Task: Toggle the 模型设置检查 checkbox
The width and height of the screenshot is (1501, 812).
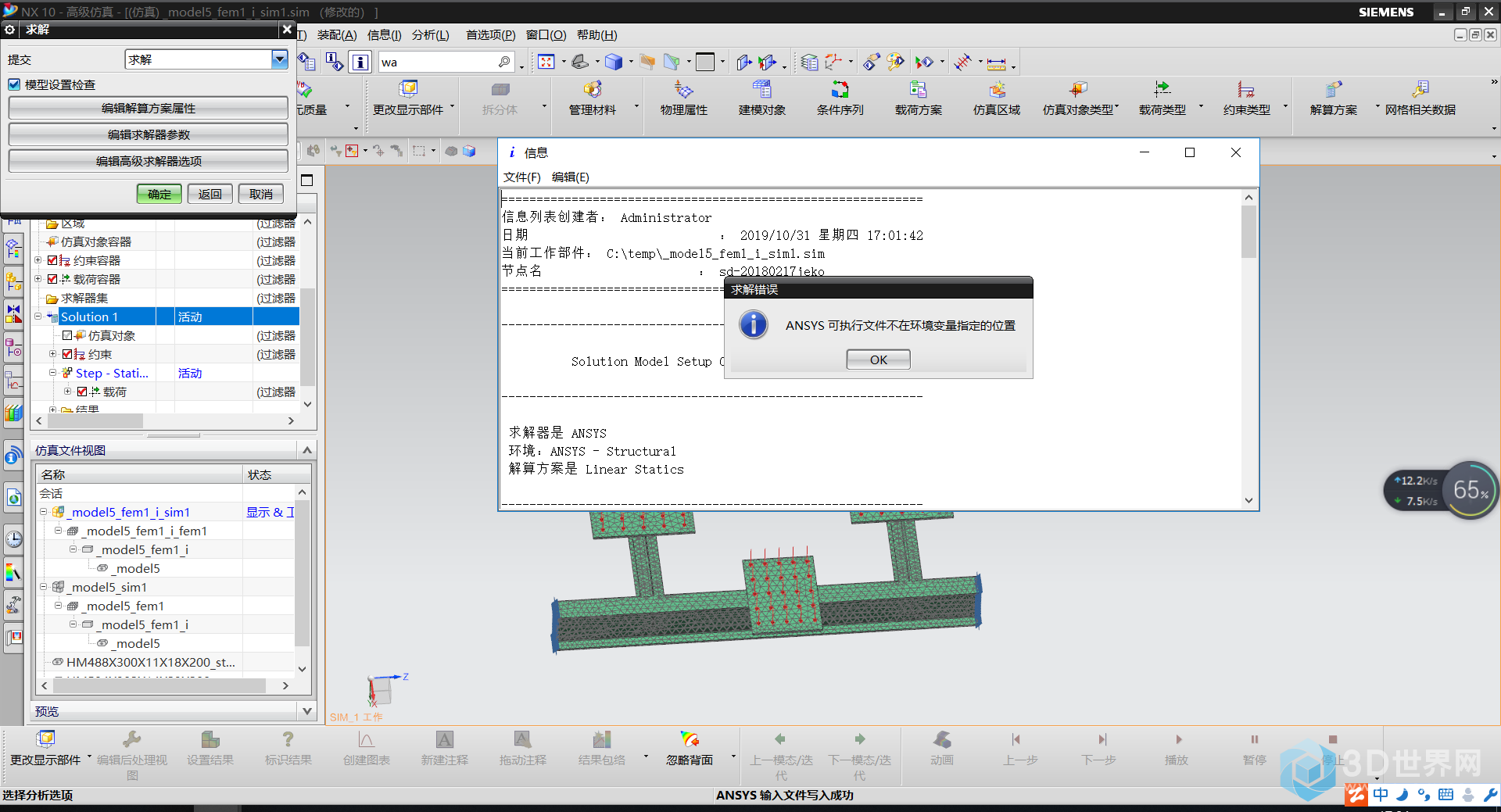Action: (14, 84)
